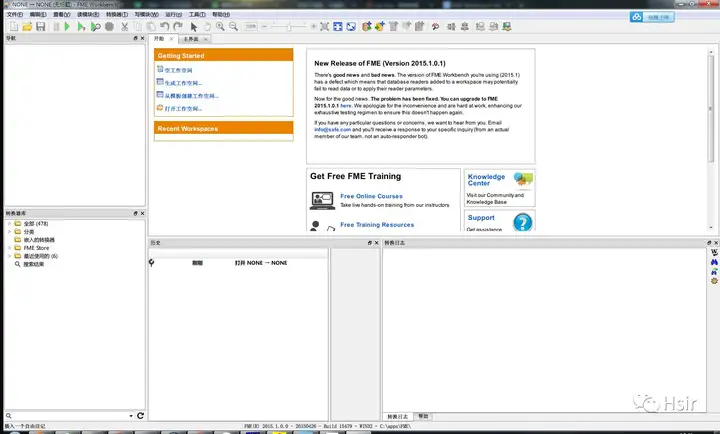
Task: Select the hand pan tool
Action: click(207, 27)
